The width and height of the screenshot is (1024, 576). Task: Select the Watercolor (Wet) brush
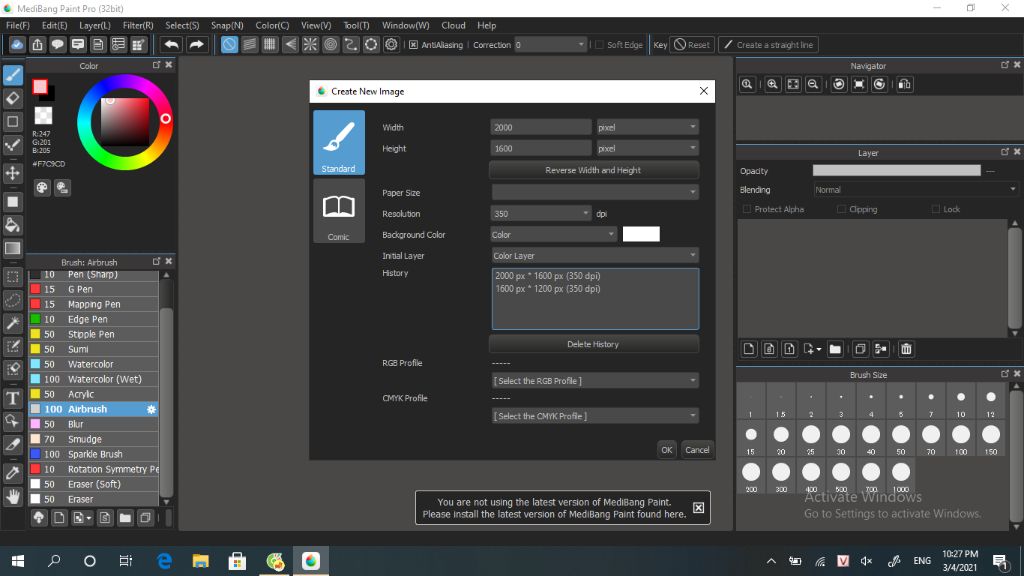(x=93, y=379)
